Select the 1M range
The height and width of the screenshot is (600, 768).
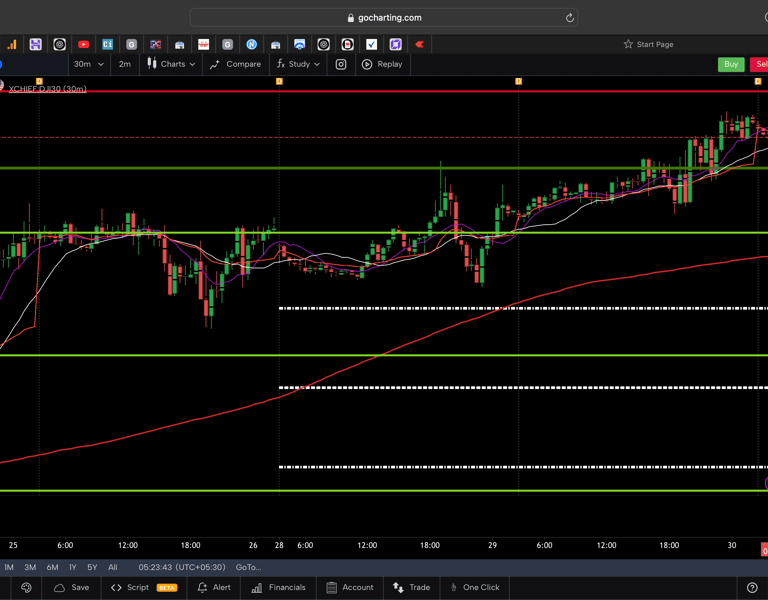click(9, 567)
